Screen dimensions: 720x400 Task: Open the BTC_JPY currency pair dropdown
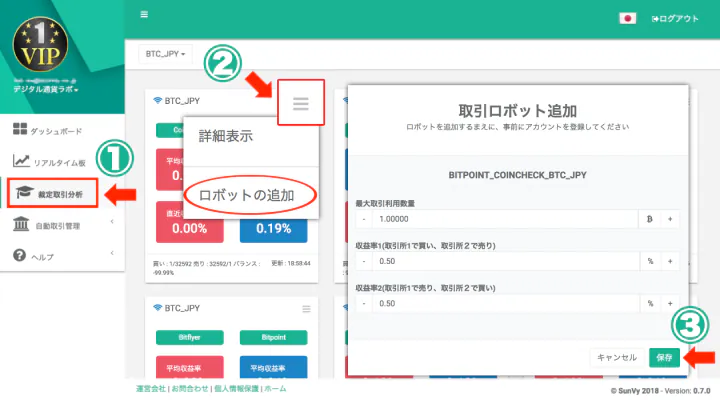click(165, 54)
